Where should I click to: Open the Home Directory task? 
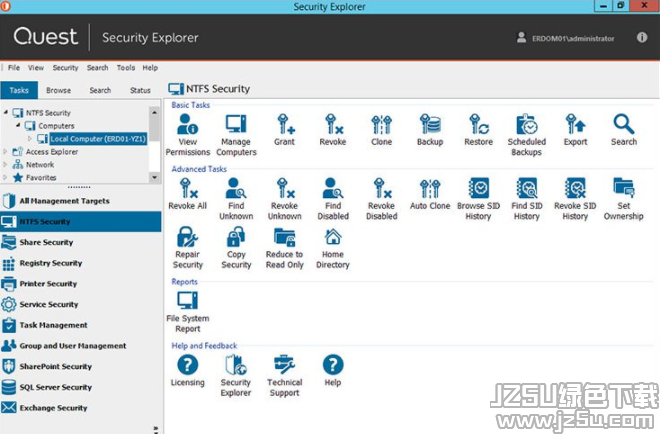point(333,248)
